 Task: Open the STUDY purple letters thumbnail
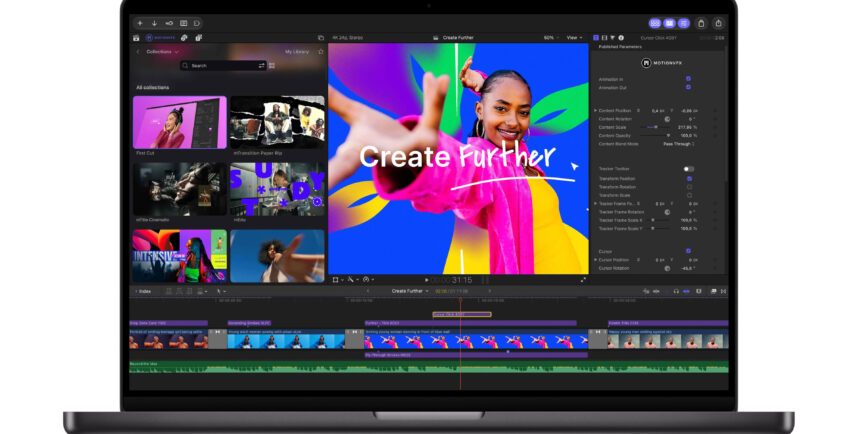(277, 189)
